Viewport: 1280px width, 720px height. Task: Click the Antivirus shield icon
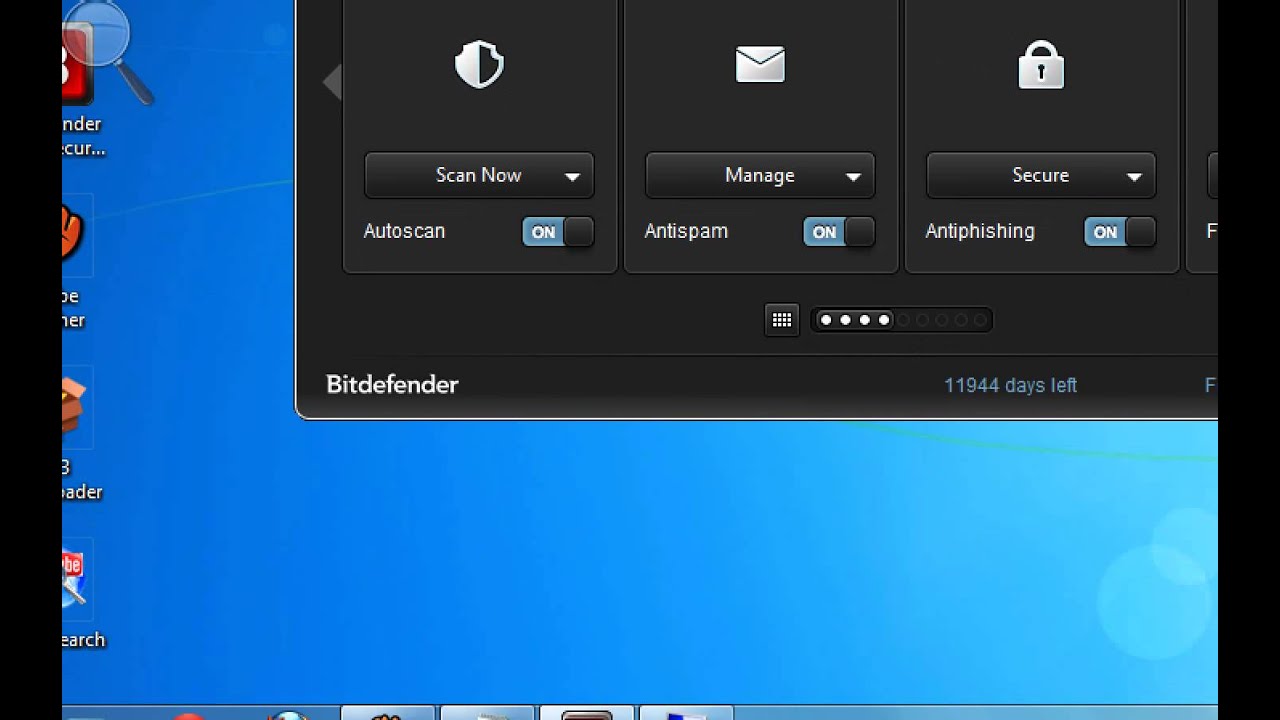(479, 65)
